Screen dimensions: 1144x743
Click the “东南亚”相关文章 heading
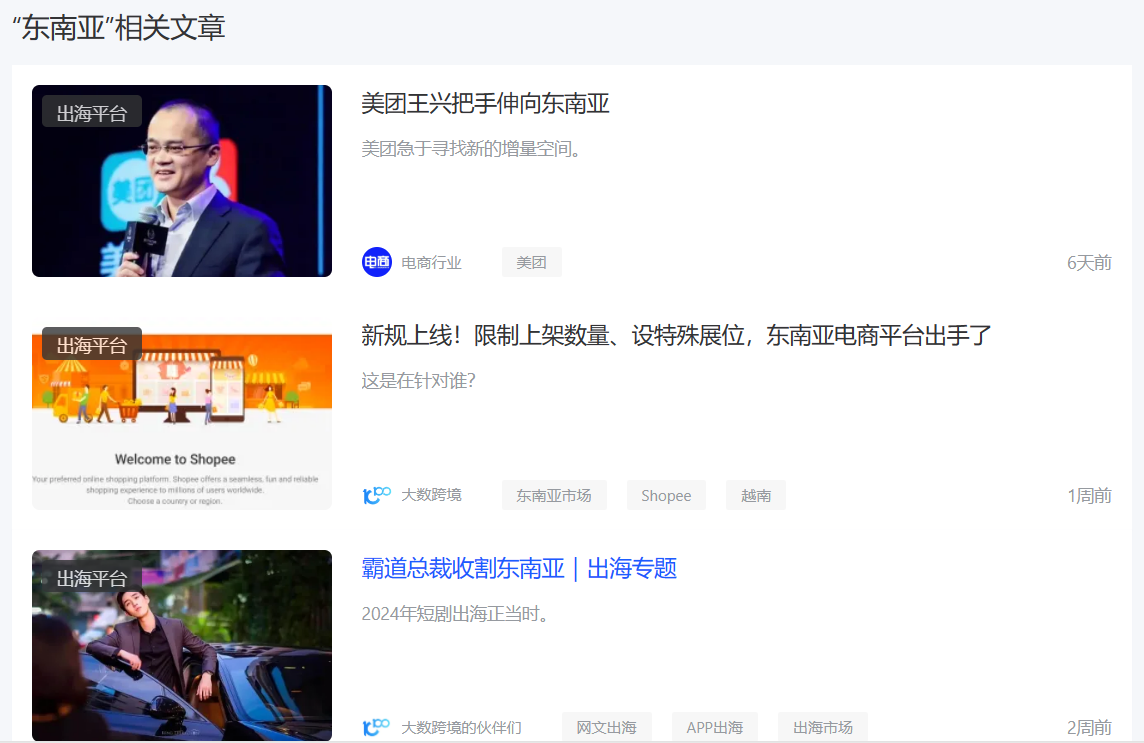click(119, 28)
